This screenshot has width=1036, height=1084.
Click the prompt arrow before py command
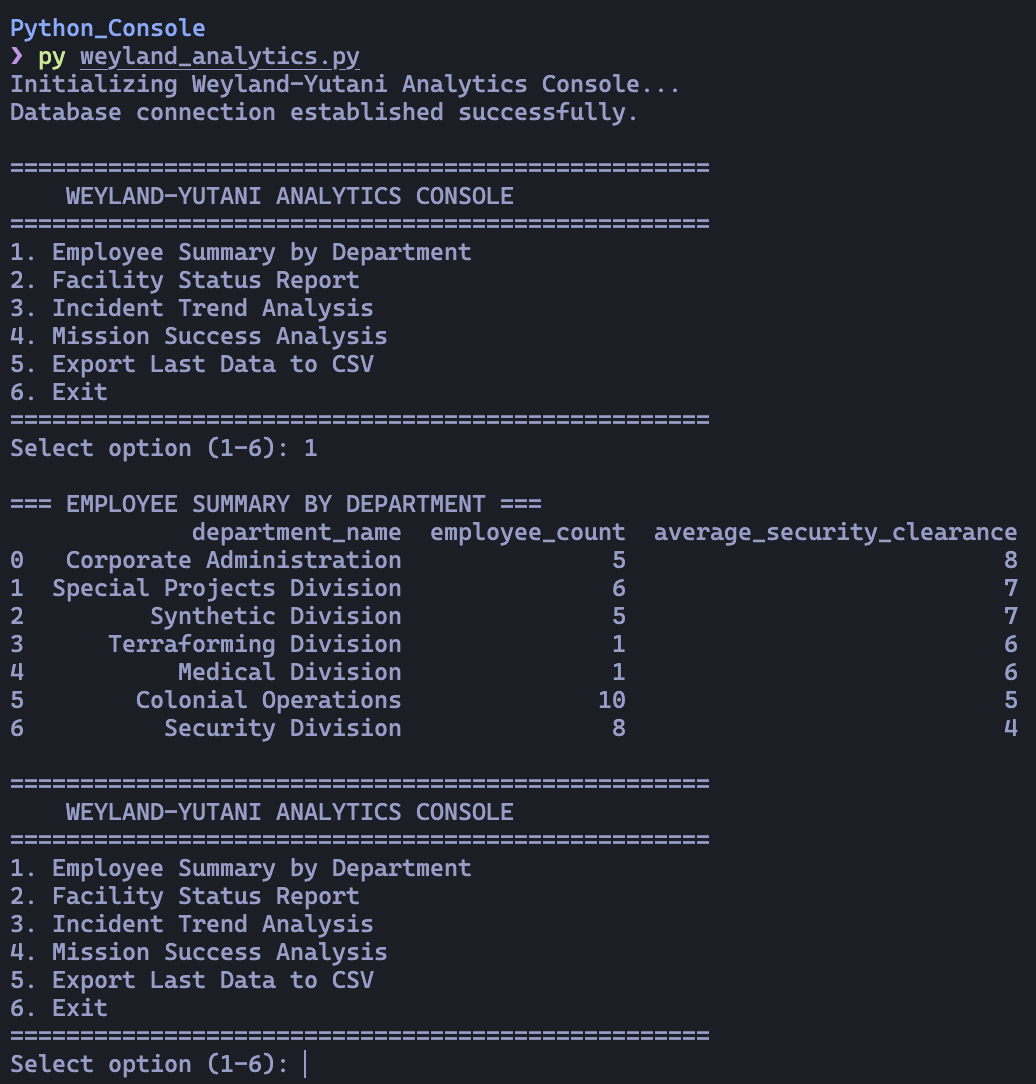17,55
